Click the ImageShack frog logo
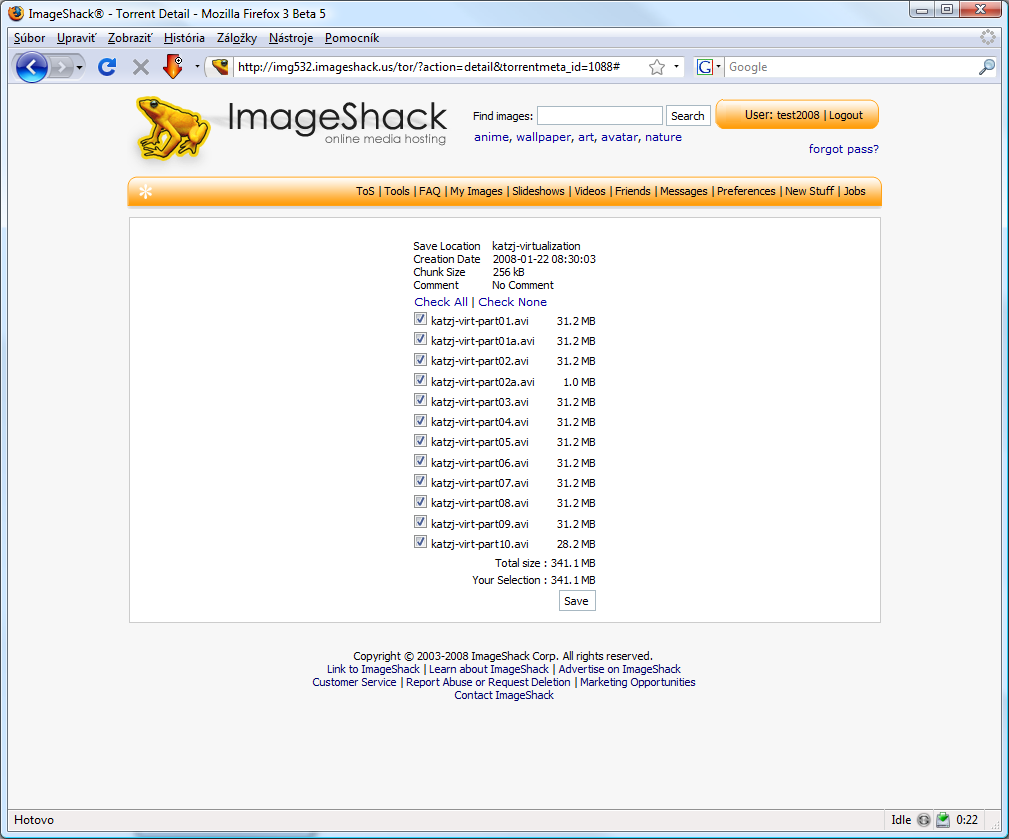 (x=172, y=128)
